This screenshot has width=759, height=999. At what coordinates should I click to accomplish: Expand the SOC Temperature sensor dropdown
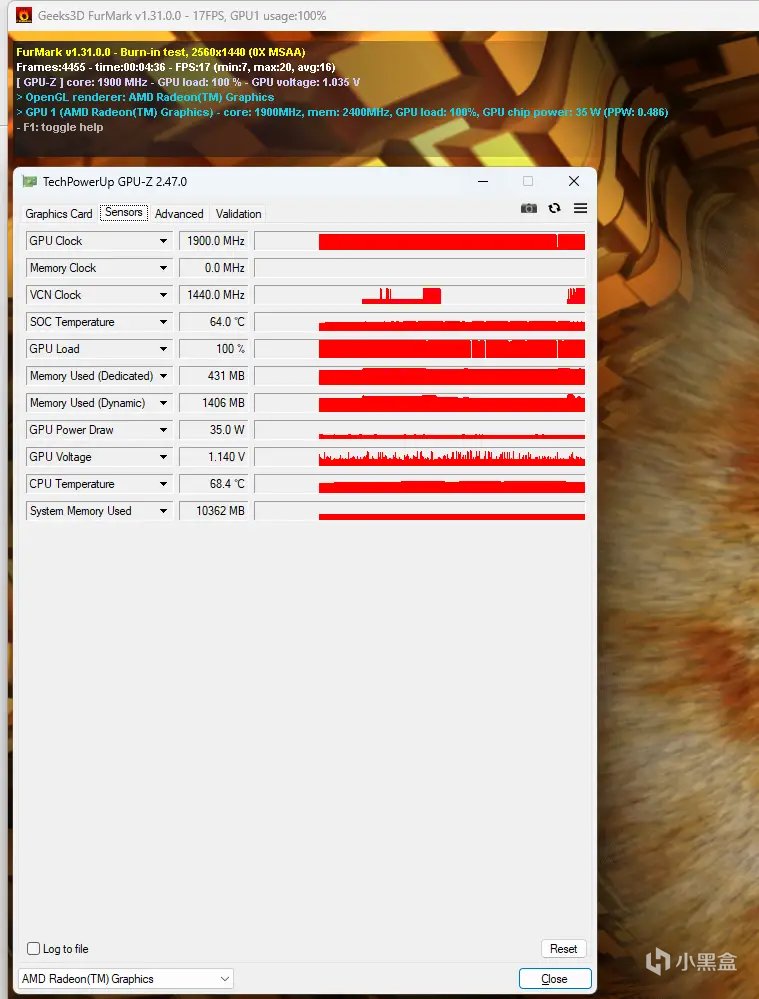[x=164, y=322]
